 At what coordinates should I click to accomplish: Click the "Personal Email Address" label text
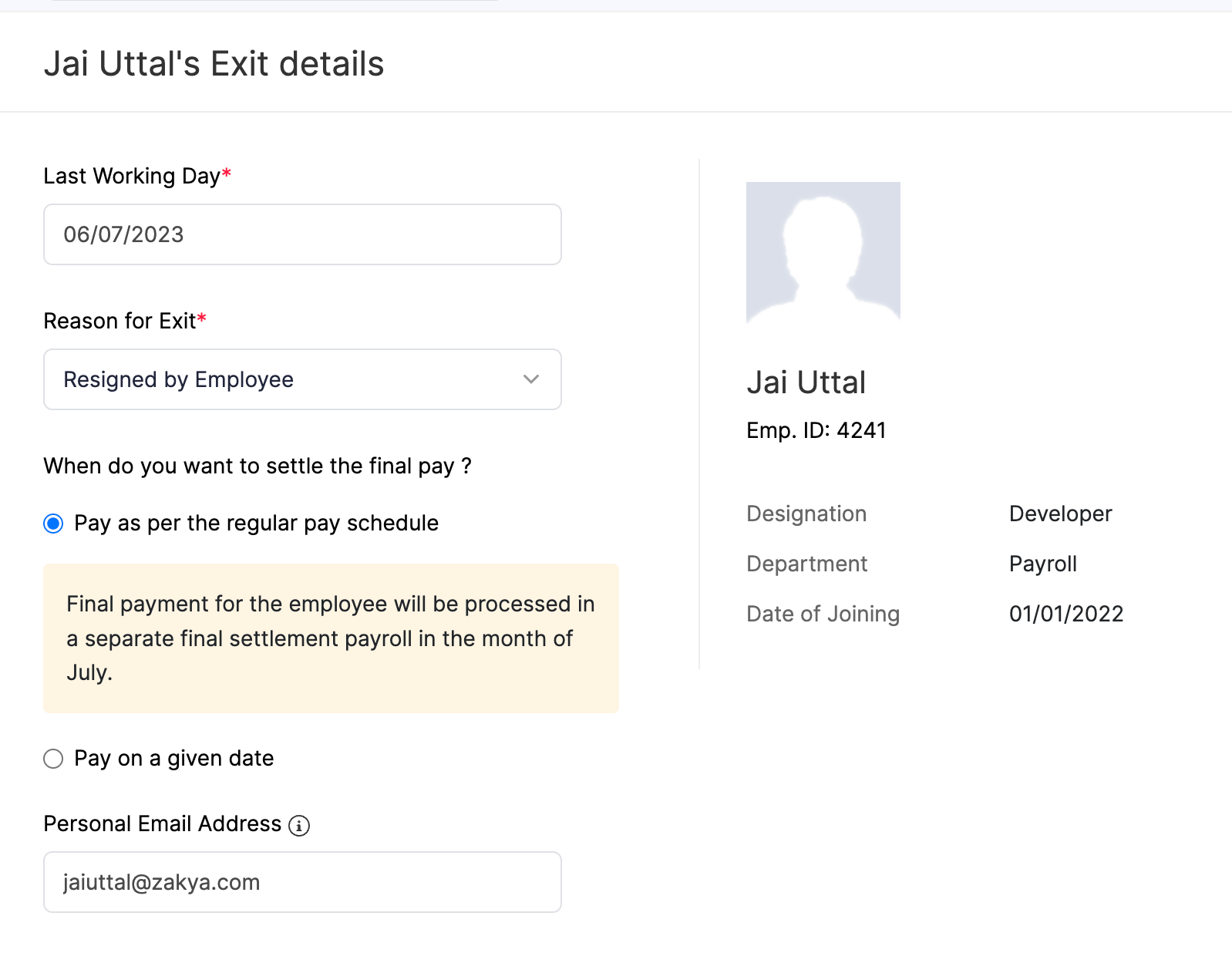pyautogui.click(x=162, y=824)
